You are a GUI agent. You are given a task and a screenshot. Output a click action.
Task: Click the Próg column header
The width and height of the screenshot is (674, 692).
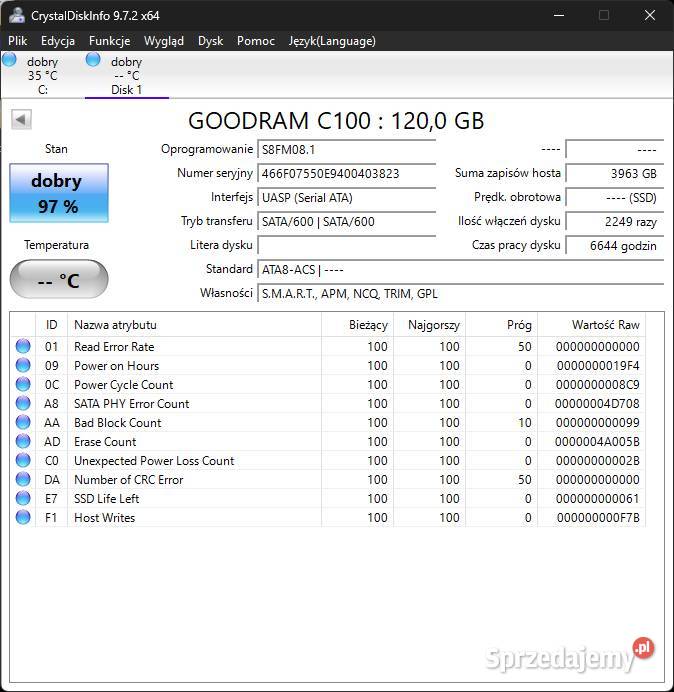pyautogui.click(x=502, y=325)
